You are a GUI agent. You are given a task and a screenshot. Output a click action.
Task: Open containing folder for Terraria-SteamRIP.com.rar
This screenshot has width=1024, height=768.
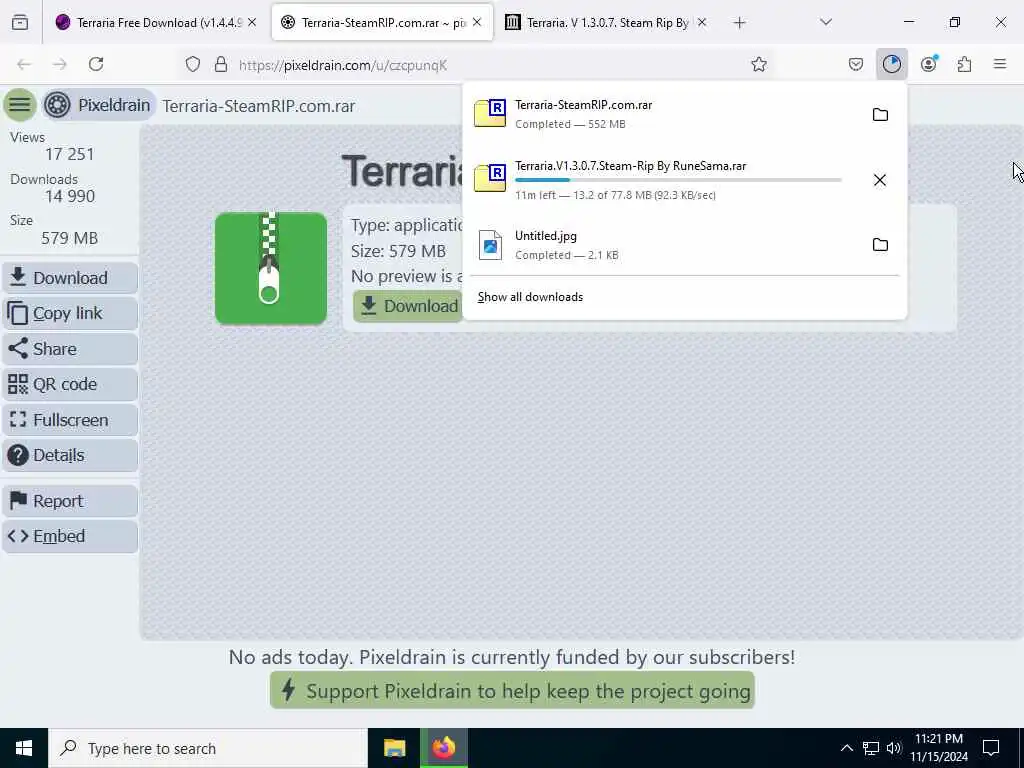[880, 115]
